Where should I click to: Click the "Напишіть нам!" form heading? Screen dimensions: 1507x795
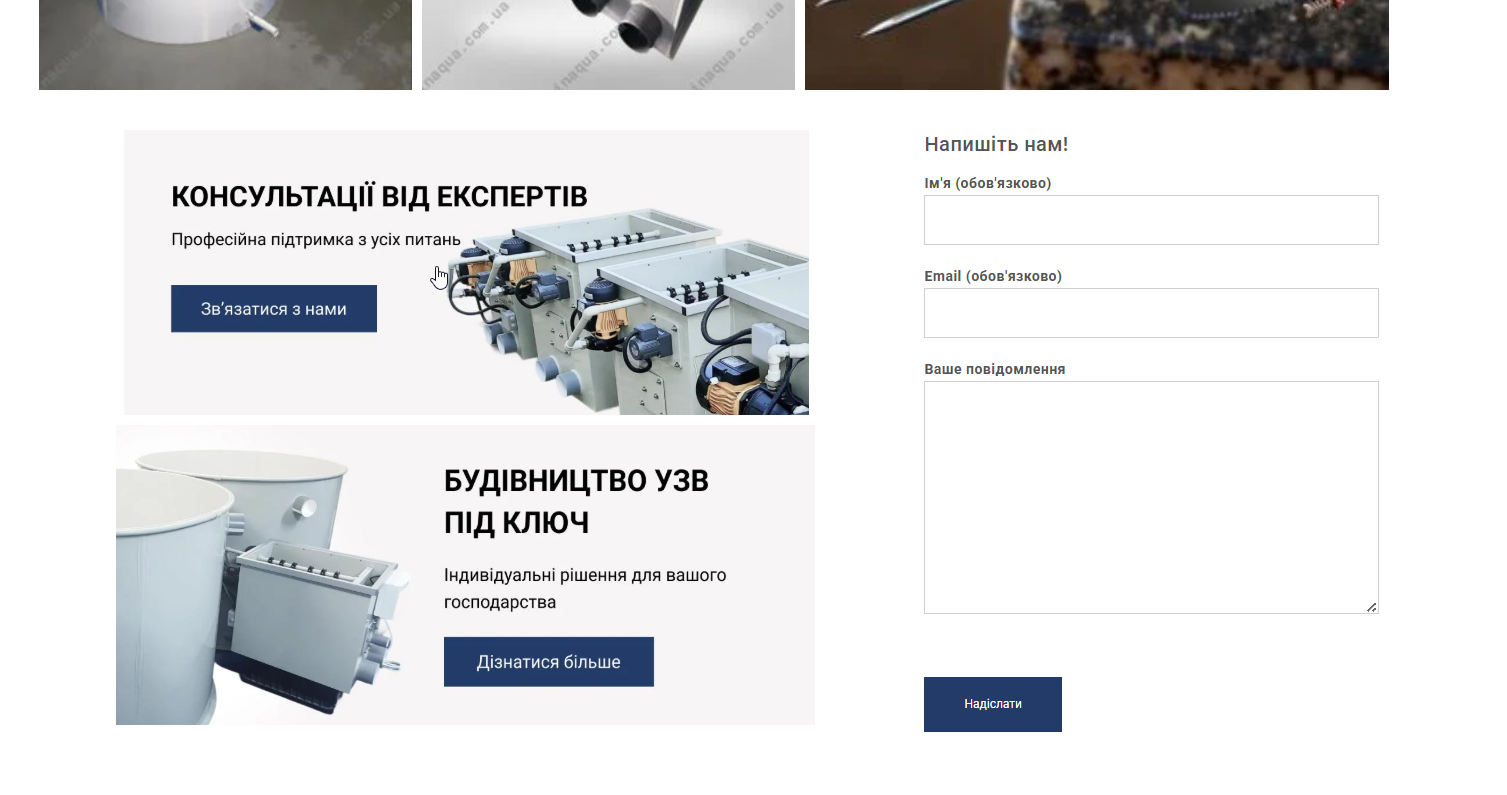pyautogui.click(x=996, y=144)
